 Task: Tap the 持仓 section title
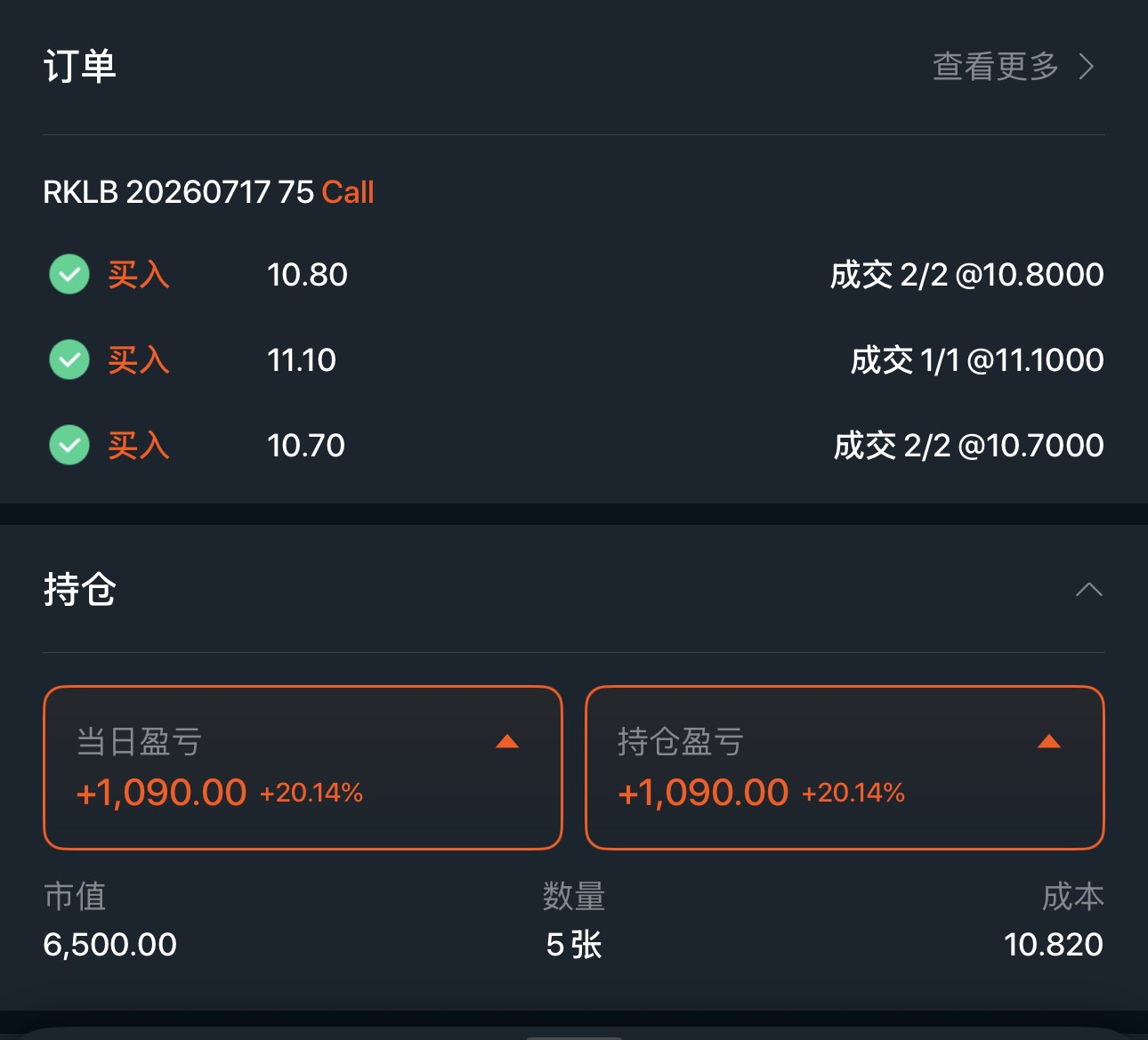click(80, 590)
